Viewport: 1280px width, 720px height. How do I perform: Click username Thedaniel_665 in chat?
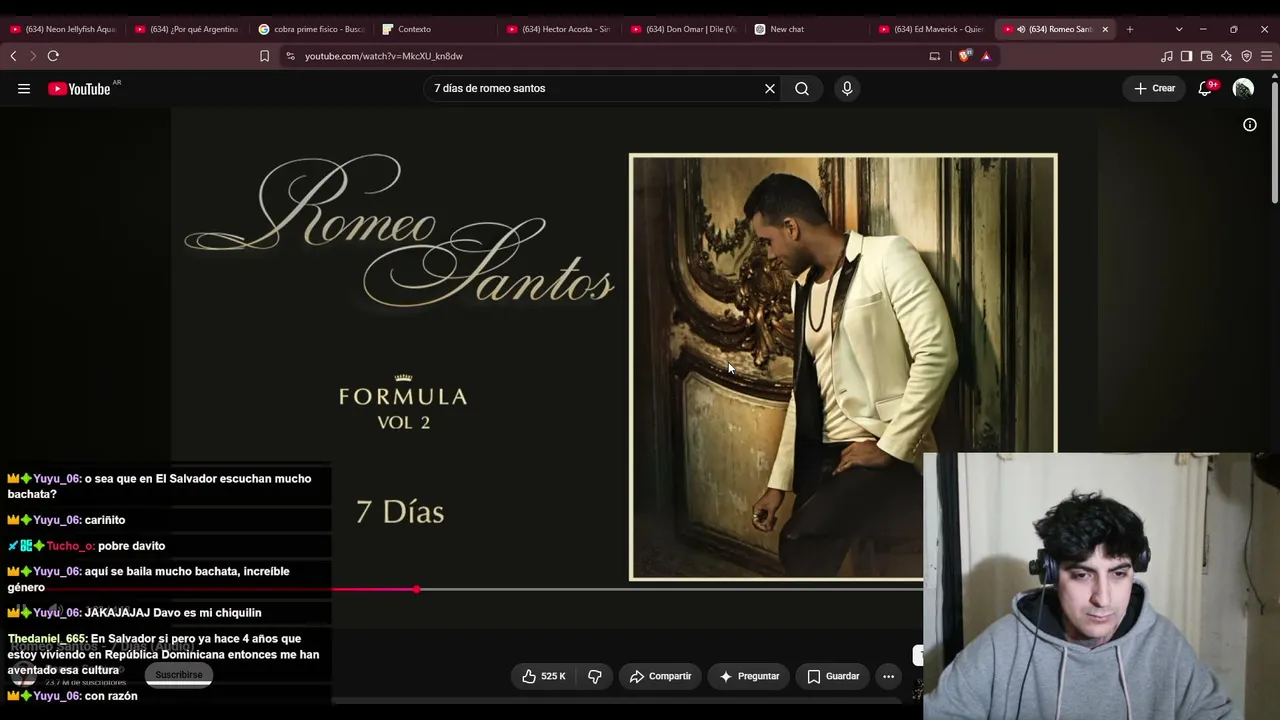pos(47,639)
